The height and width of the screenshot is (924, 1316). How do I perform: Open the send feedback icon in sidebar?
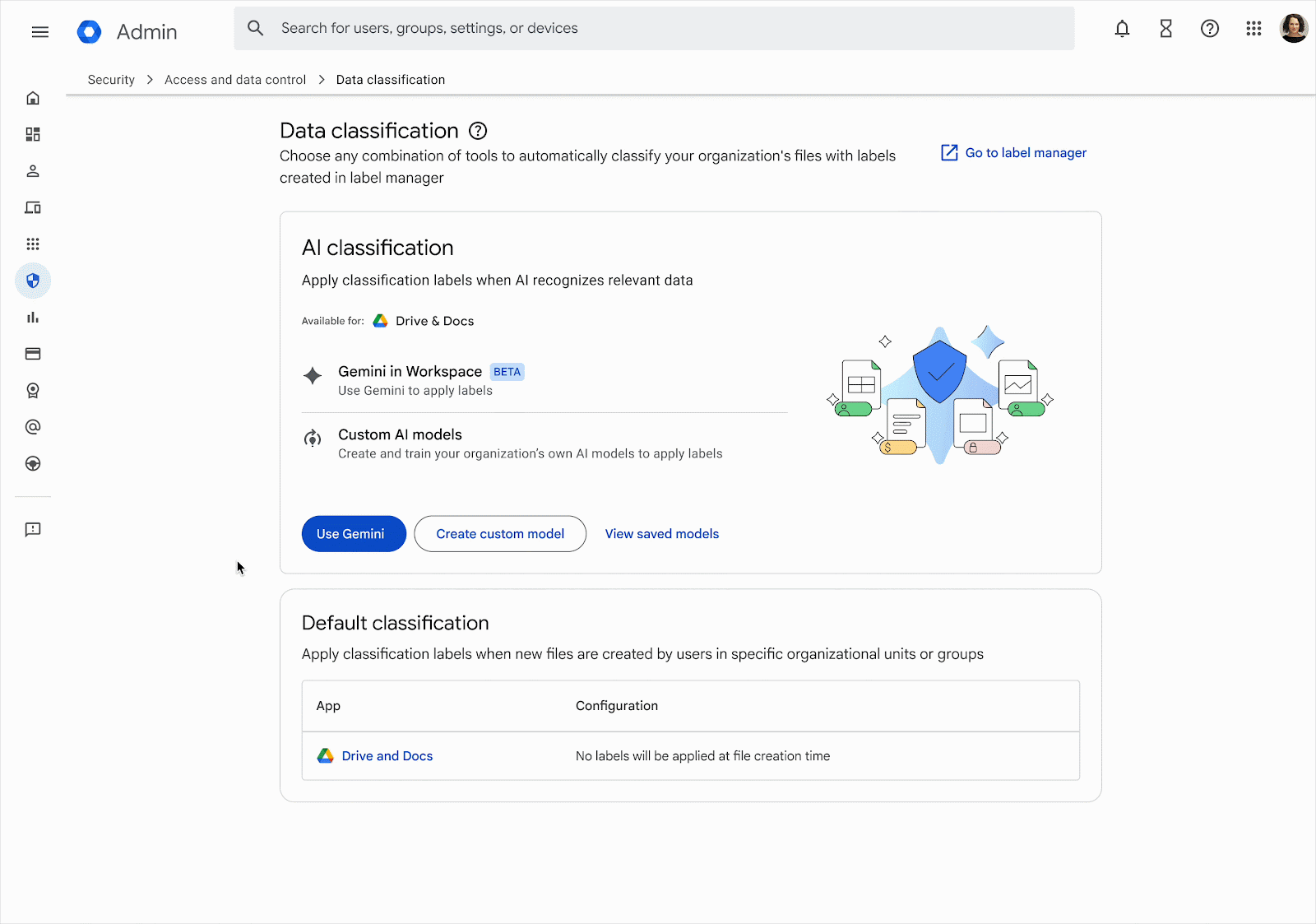click(x=33, y=529)
